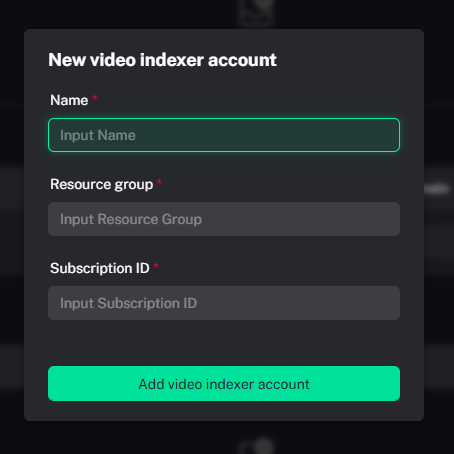The image size is (454, 454).
Task: Click the Input Subscription ID placeholder text
Action: point(128,303)
